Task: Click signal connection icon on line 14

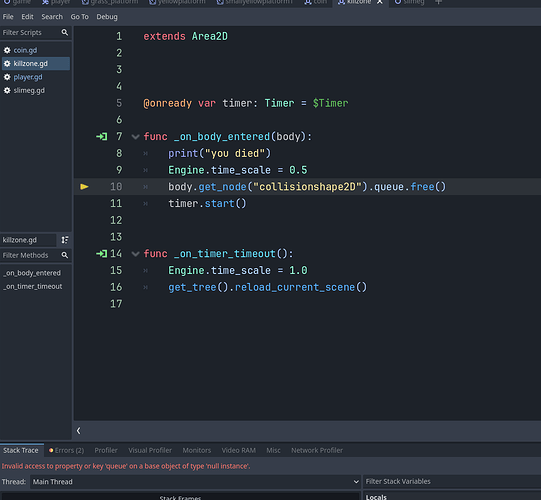Action: (102, 254)
